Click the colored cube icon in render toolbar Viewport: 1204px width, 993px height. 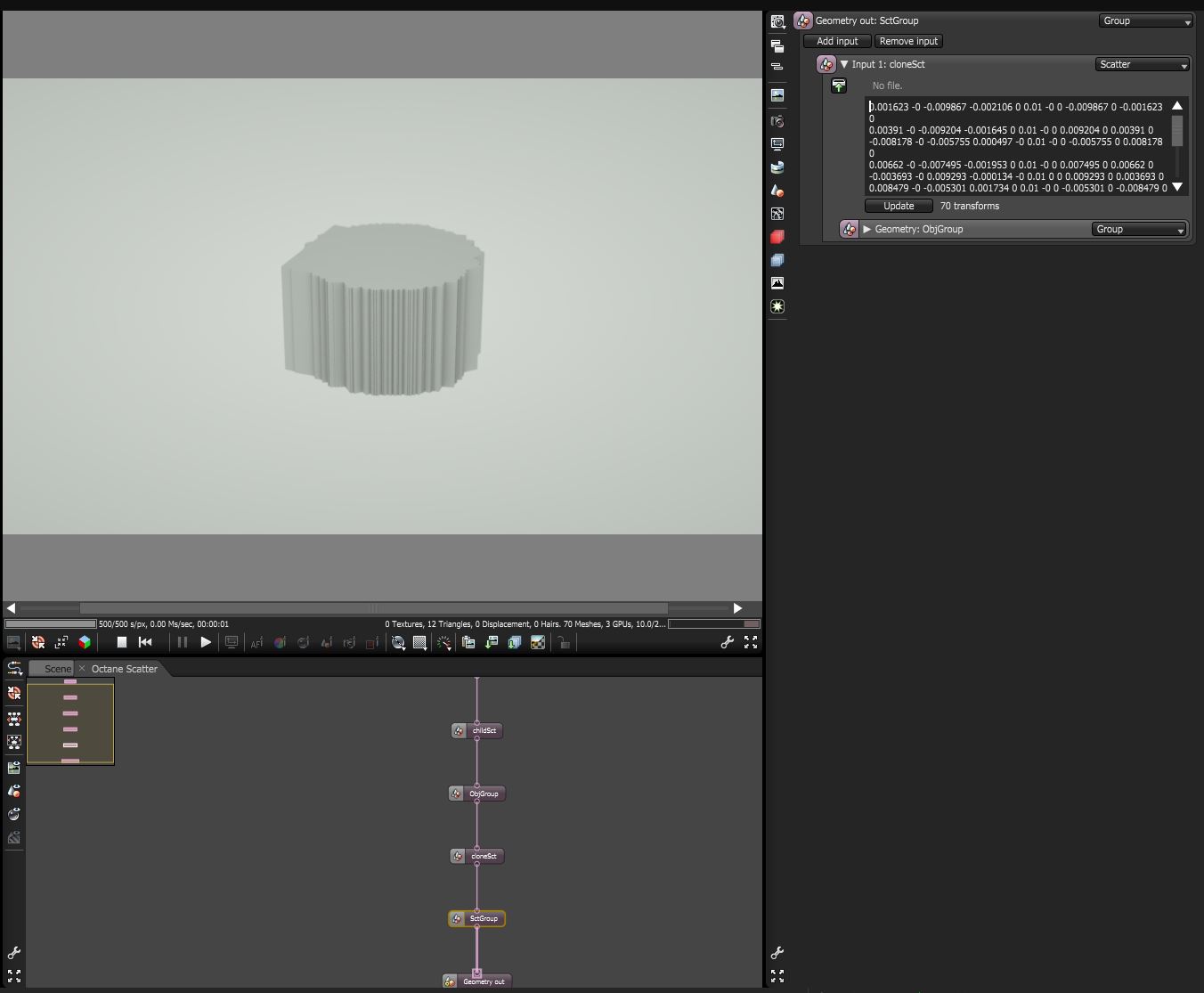(x=85, y=642)
